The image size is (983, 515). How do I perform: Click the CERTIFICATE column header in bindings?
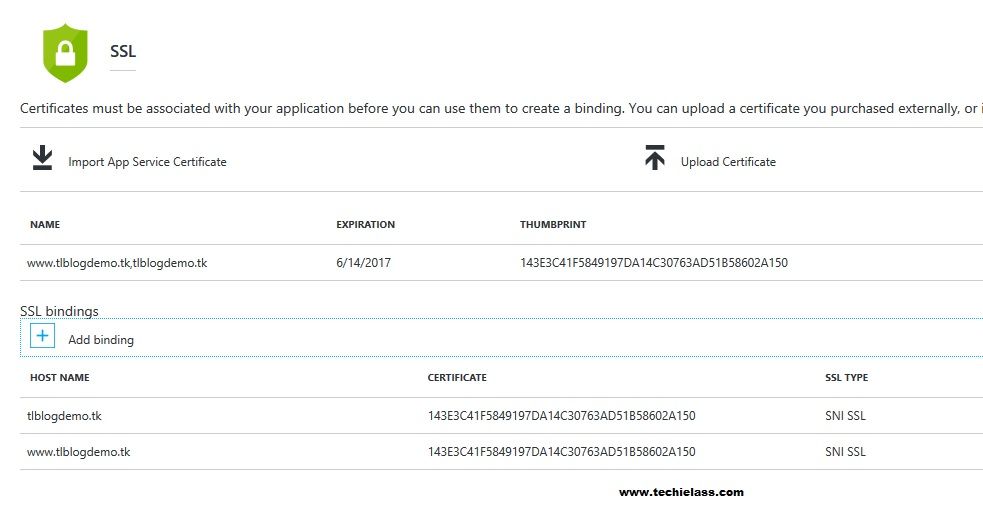click(457, 378)
